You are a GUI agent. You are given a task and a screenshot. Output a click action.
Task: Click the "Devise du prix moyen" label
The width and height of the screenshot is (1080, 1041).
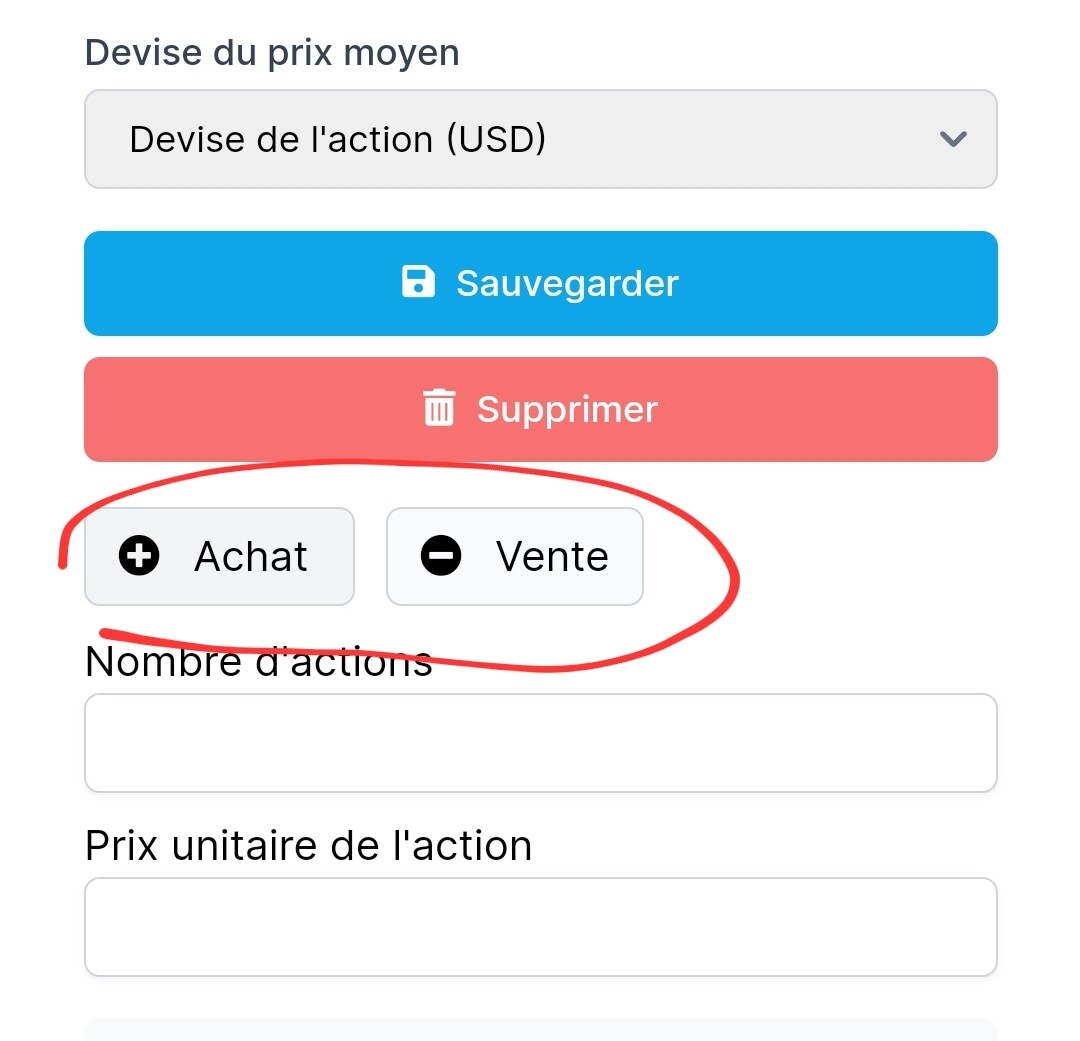click(272, 52)
